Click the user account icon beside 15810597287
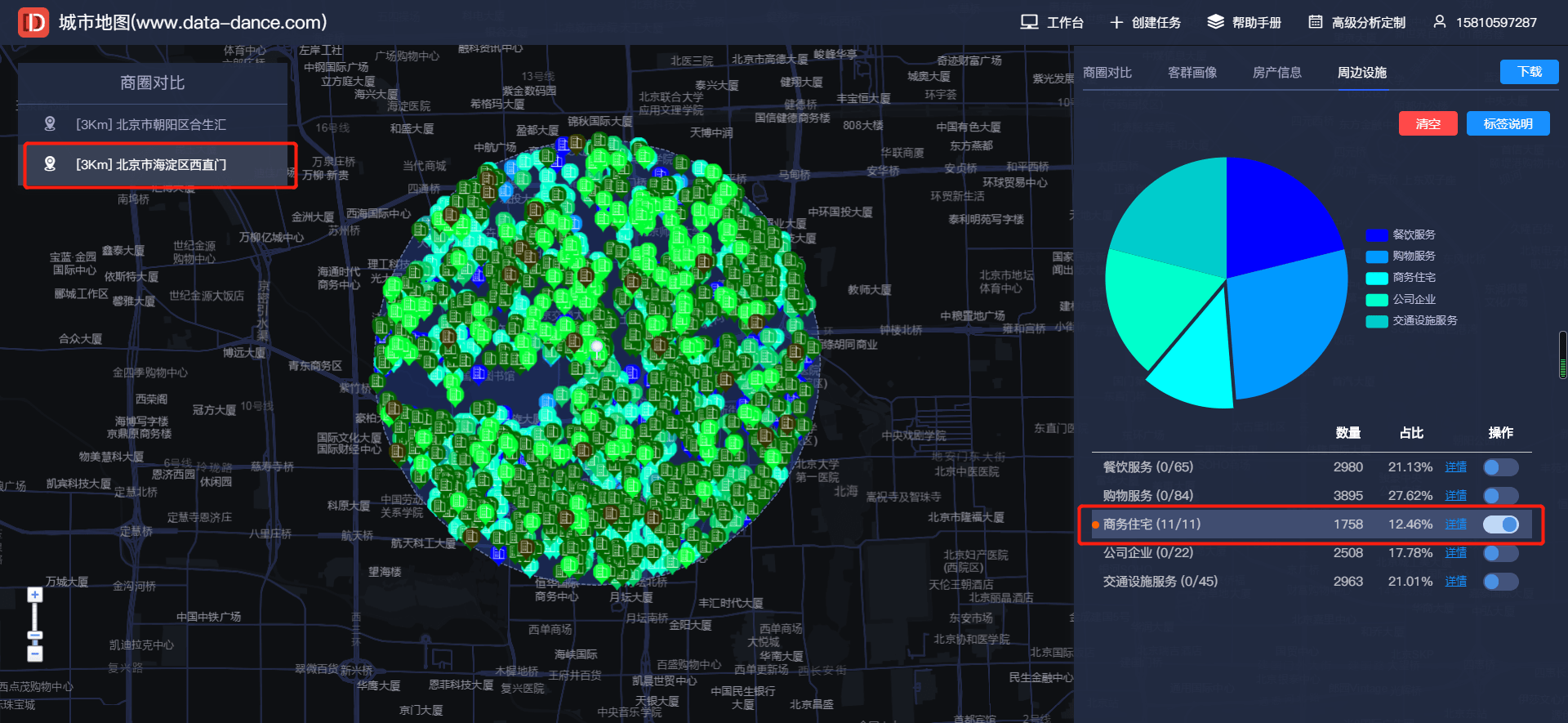 pos(1439,22)
